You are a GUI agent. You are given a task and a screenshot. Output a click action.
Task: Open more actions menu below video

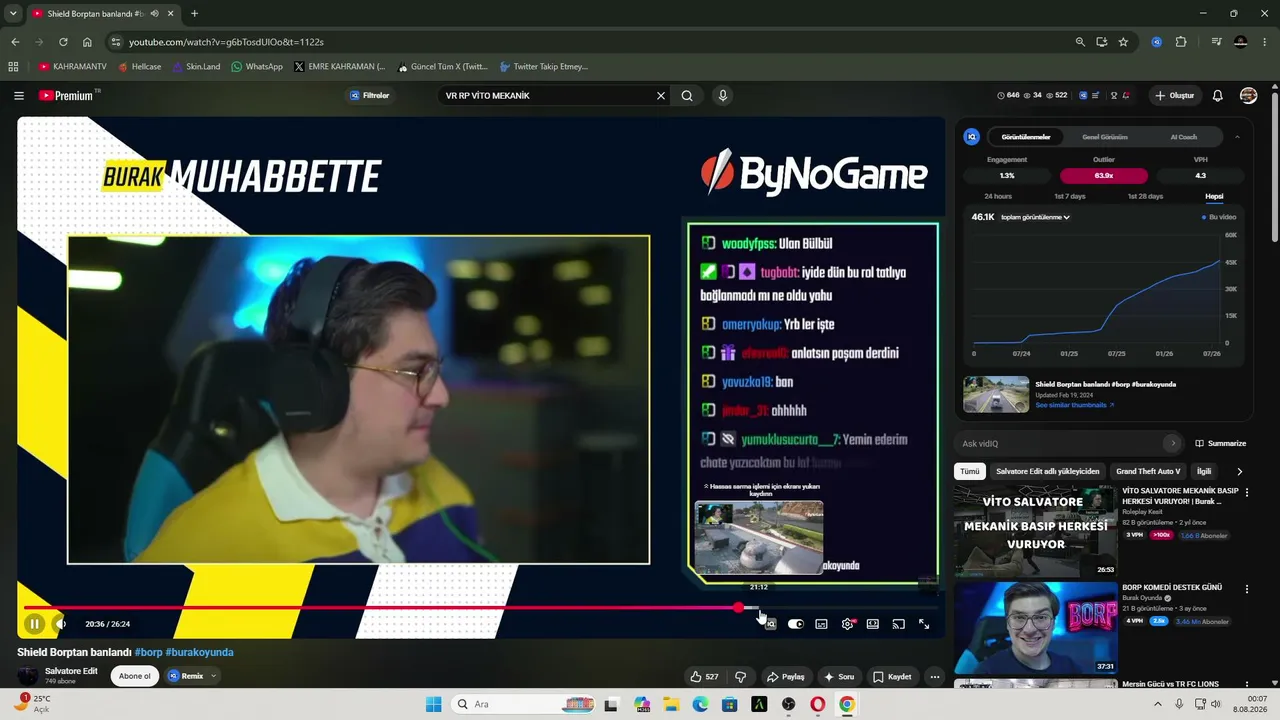tap(935, 677)
